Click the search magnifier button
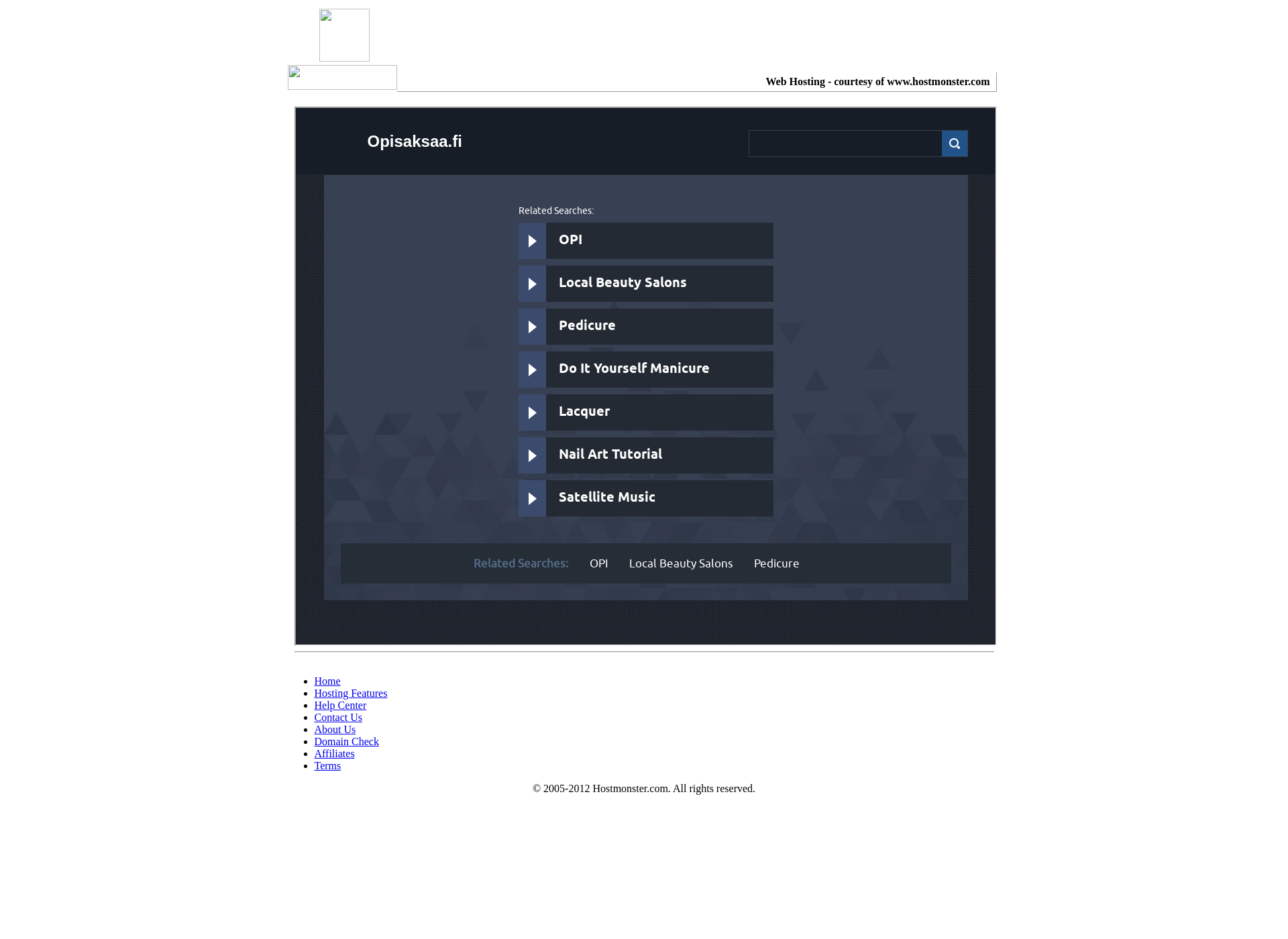The height and width of the screenshot is (939, 1288). tap(954, 143)
